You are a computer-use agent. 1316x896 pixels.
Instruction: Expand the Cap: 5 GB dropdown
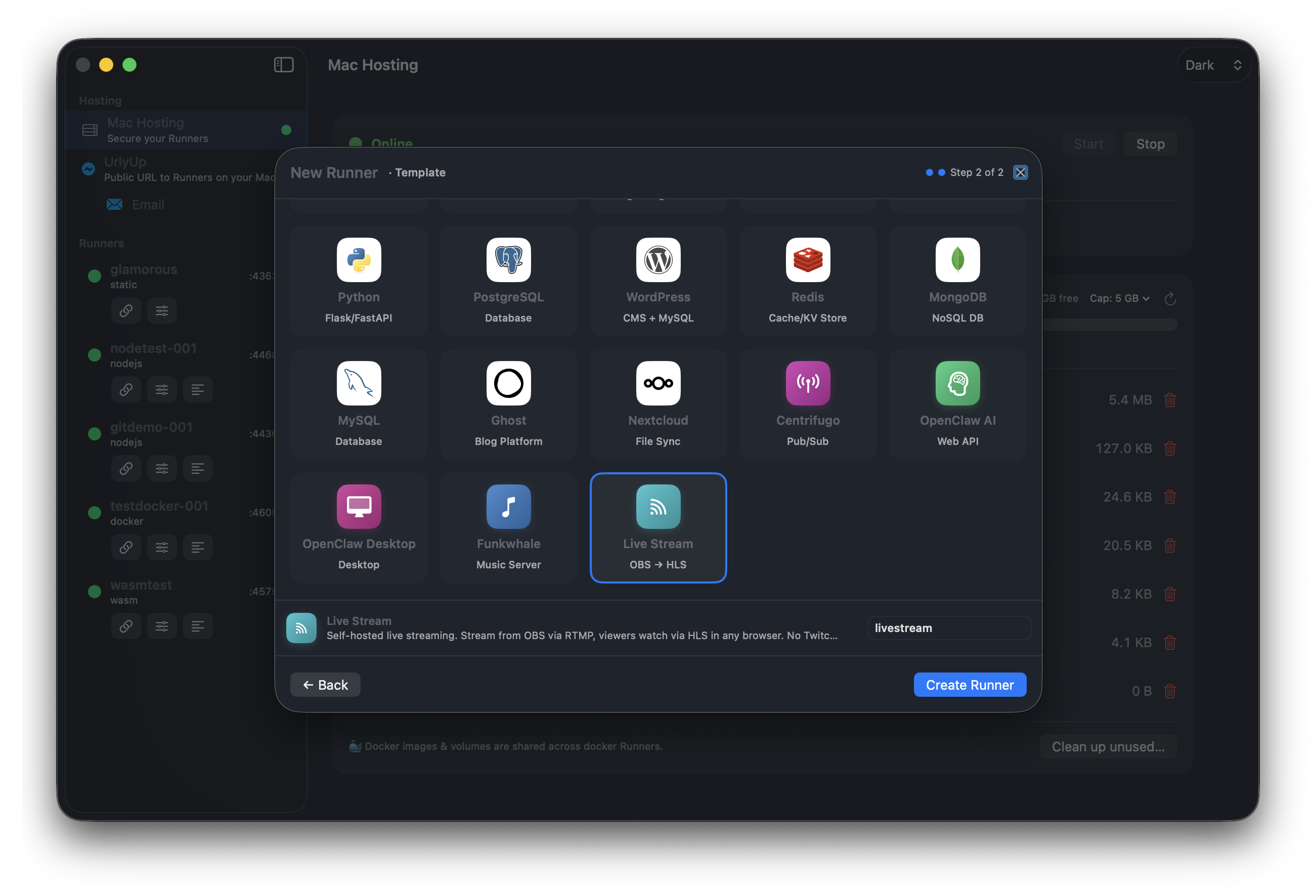click(1119, 298)
